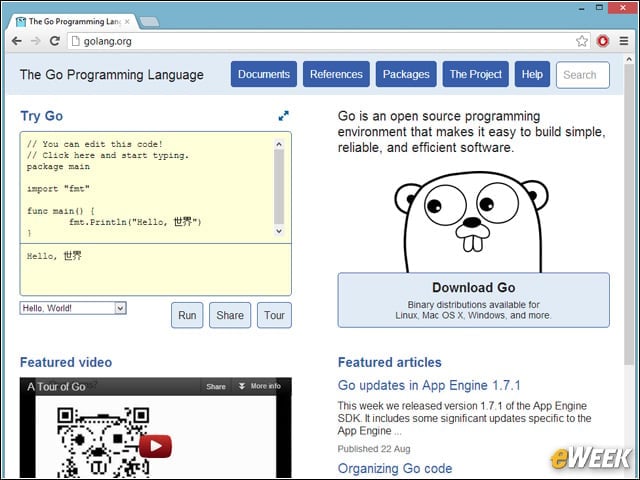Expand the Try Go editor to full size
Screen dimensions: 640x480
[283, 116]
